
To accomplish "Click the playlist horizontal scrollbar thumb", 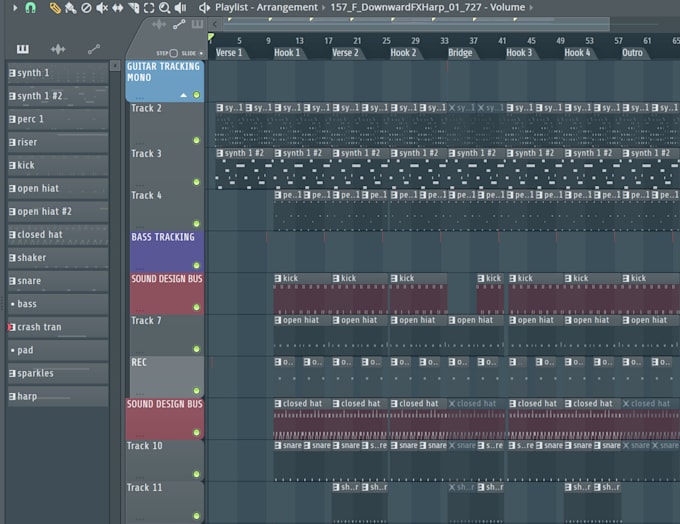I will click(416, 24).
